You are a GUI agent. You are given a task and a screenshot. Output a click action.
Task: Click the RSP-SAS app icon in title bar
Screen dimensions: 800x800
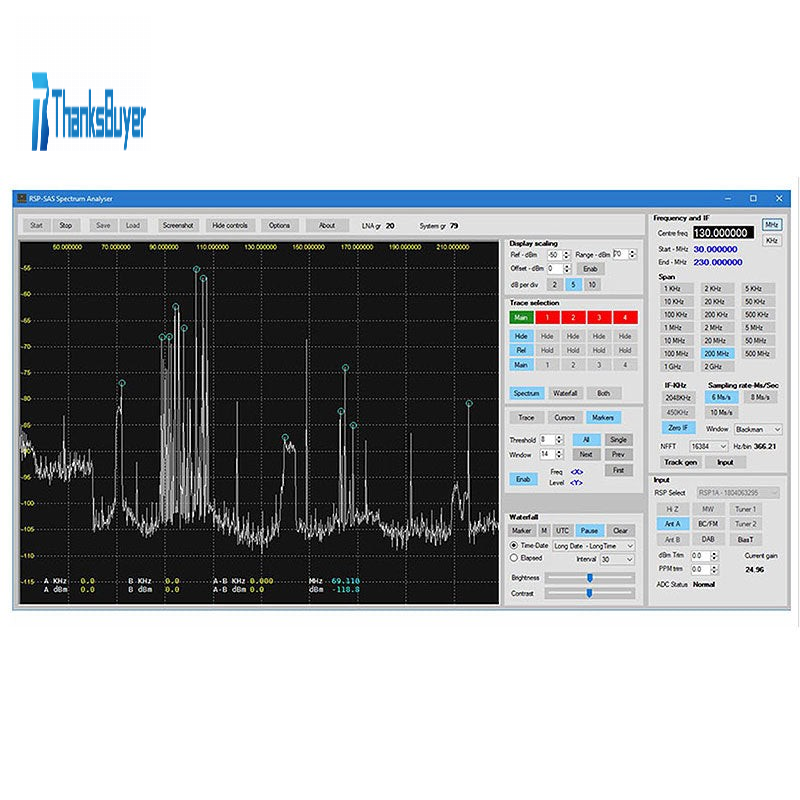tap(21, 198)
